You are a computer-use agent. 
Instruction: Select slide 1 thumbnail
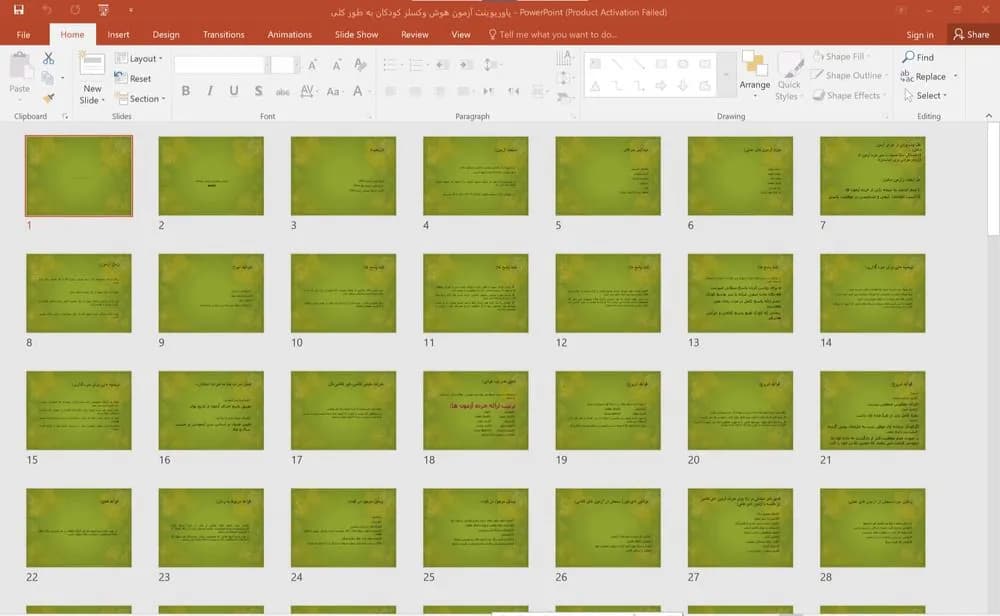click(x=79, y=176)
